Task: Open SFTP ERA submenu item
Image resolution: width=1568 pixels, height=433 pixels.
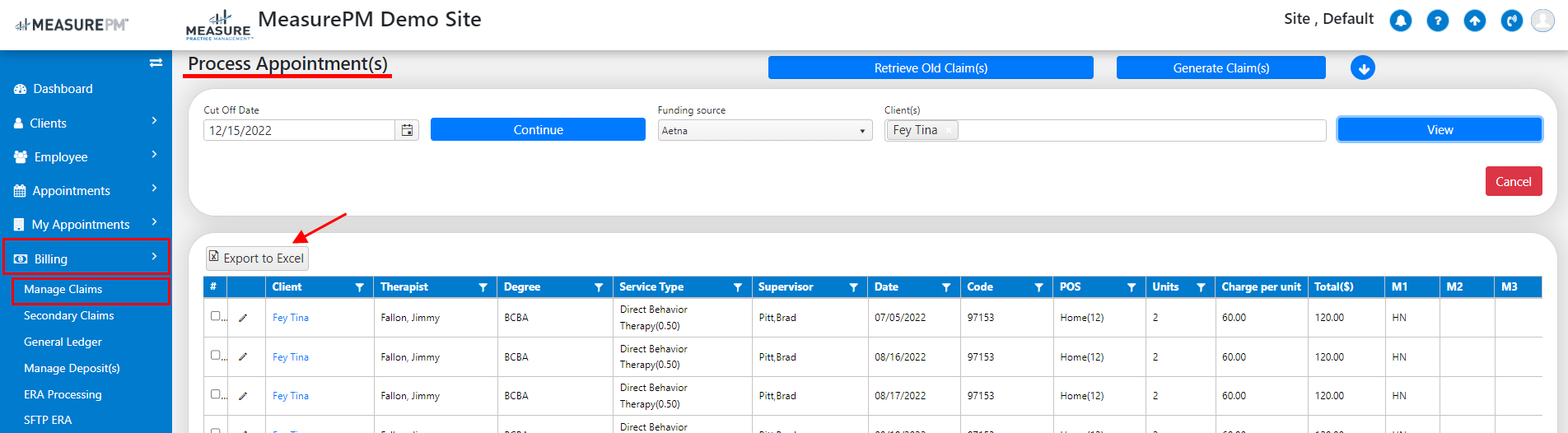Action: coord(48,420)
